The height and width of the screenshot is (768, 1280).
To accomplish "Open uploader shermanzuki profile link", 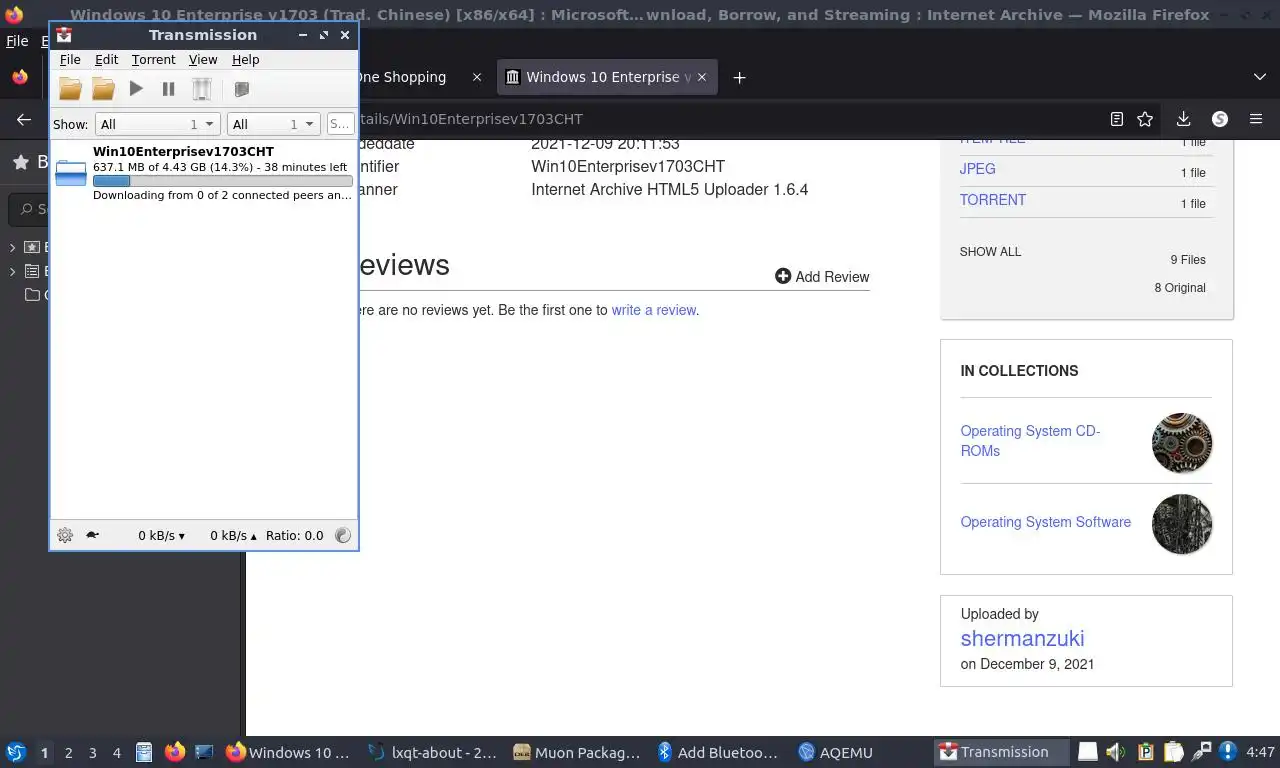I will click(1022, 638).
